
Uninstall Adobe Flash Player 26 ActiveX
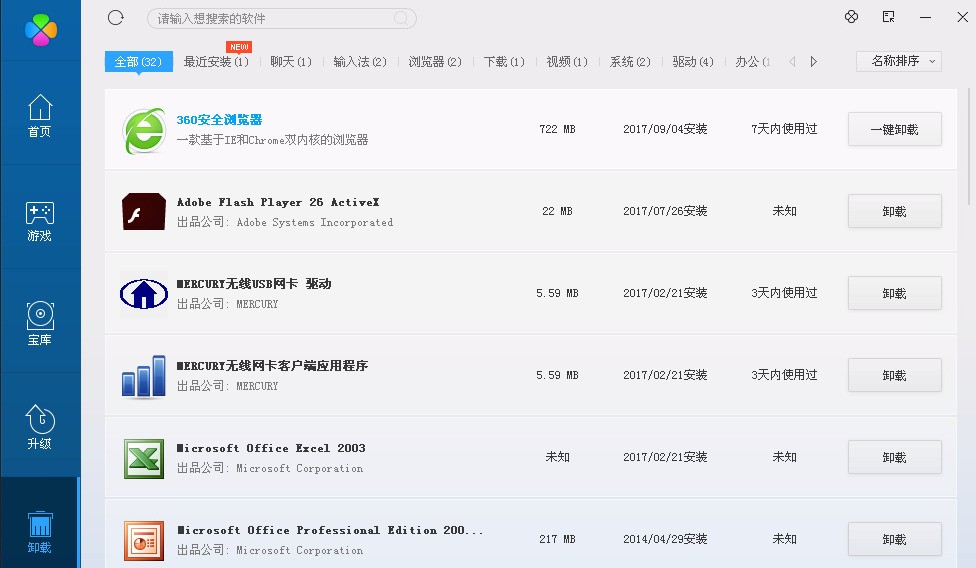[894, 212]
